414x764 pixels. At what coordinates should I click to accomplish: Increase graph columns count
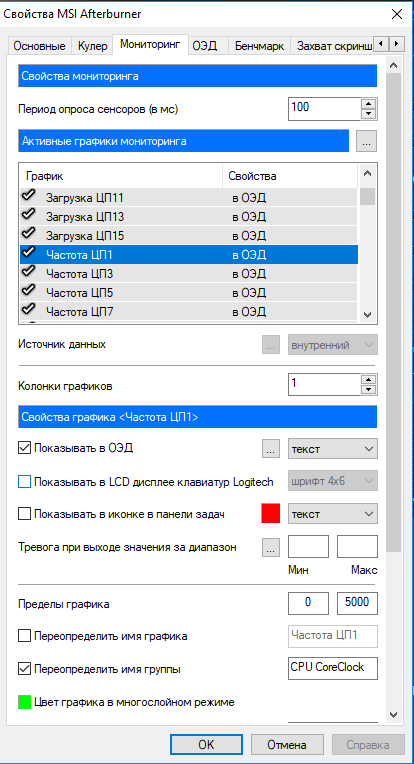coord(370,380)
